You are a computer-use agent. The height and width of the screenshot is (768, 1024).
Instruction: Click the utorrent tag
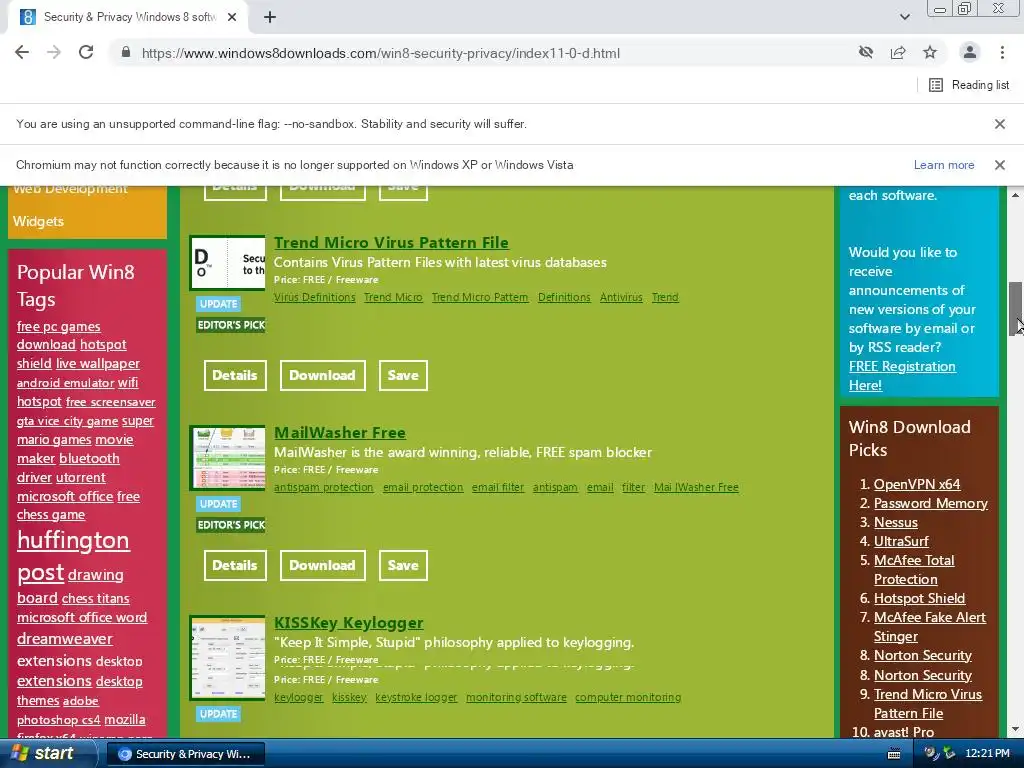pyautogui.click(x=81, y=477)
